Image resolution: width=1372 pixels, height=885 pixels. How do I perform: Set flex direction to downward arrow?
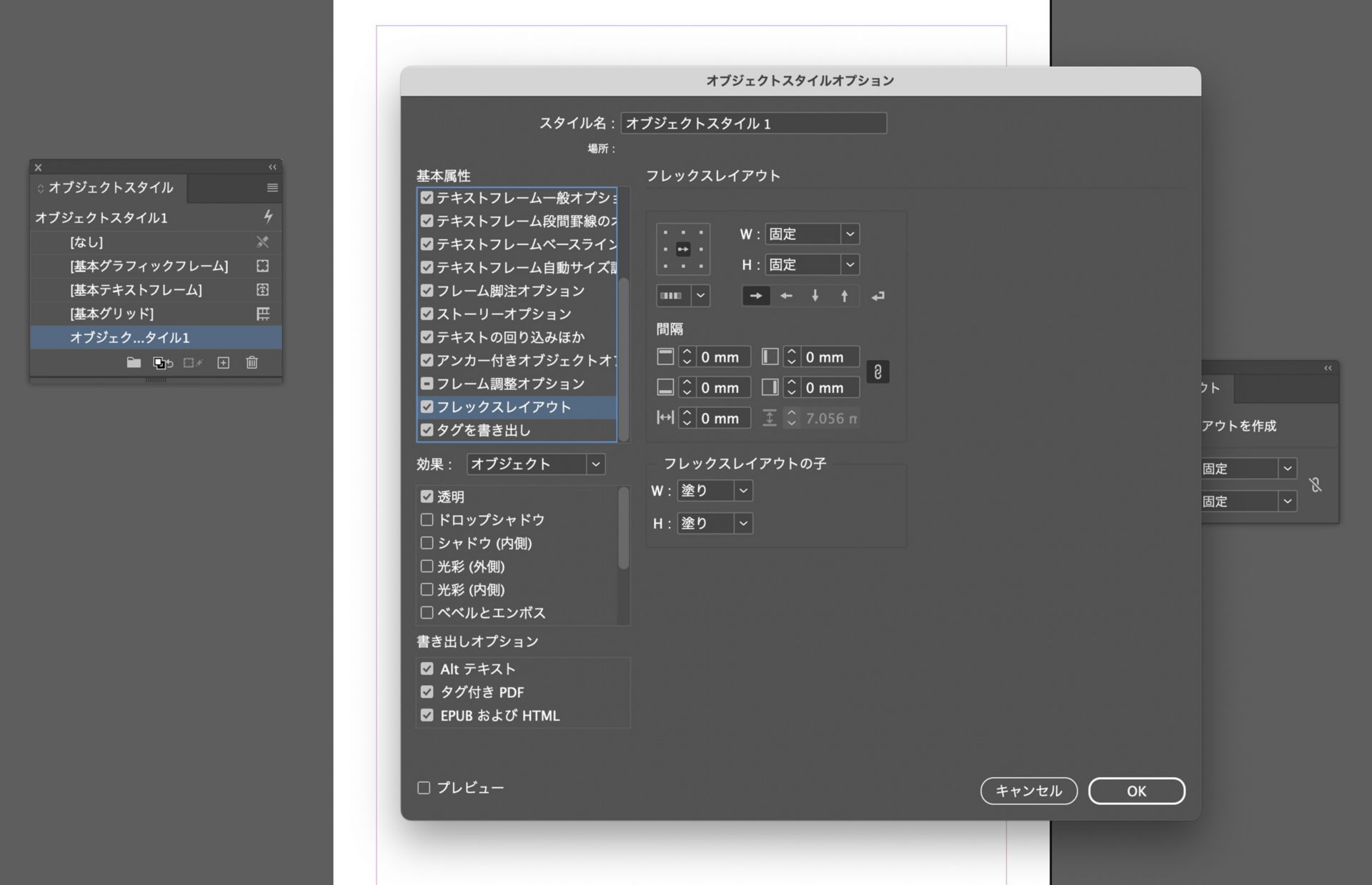[x=815, y=296]
